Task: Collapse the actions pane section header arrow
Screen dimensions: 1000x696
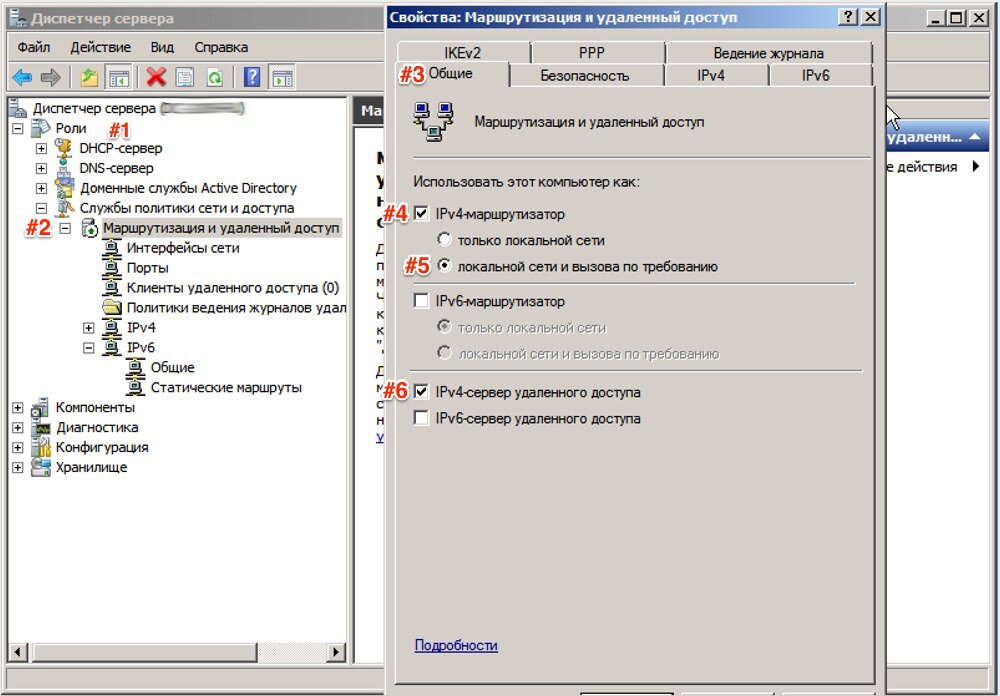Action: click(974, 137)
